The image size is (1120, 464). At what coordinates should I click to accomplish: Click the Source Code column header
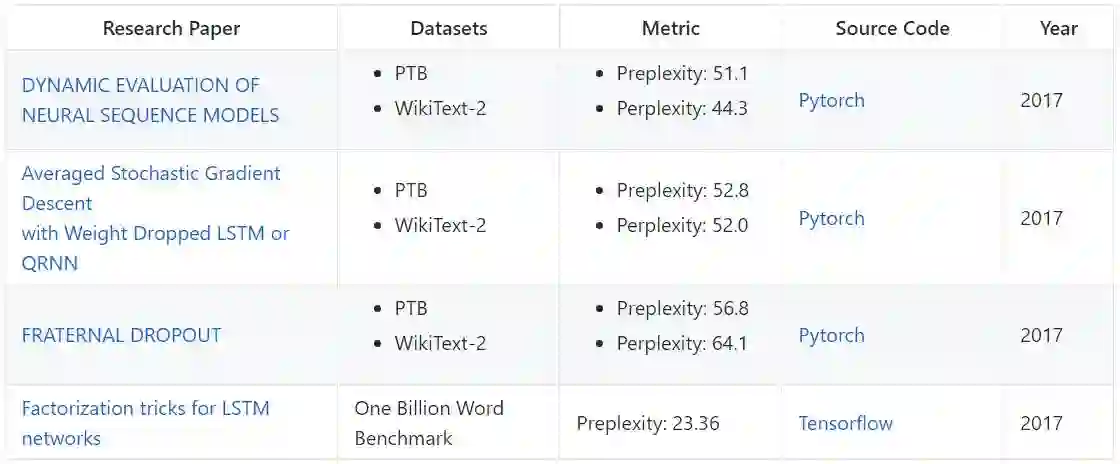pyautogui.click(x=891, y=28)
